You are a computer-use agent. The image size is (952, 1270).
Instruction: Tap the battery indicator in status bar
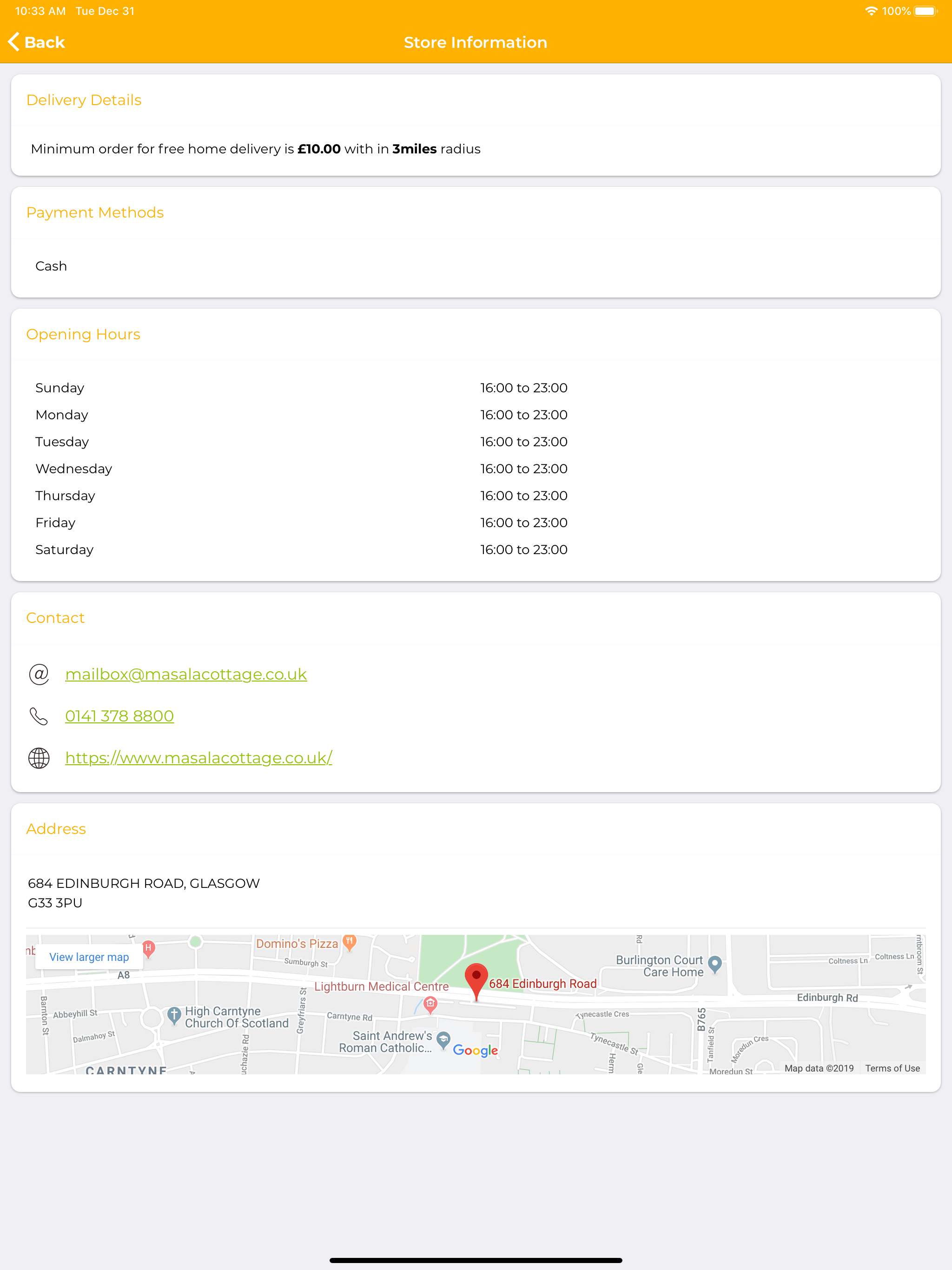coord(926,11)
